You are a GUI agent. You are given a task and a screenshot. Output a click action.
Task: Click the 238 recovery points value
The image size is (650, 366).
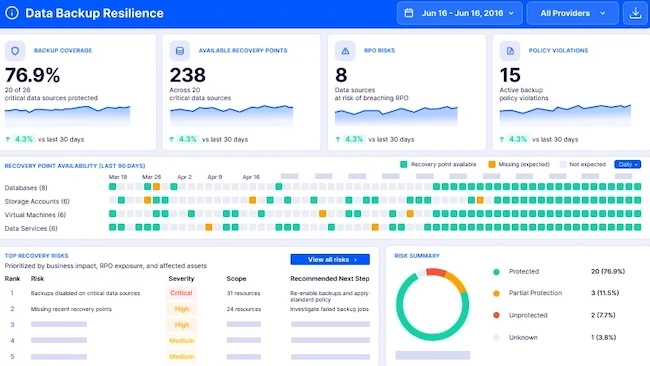point(187,75)
